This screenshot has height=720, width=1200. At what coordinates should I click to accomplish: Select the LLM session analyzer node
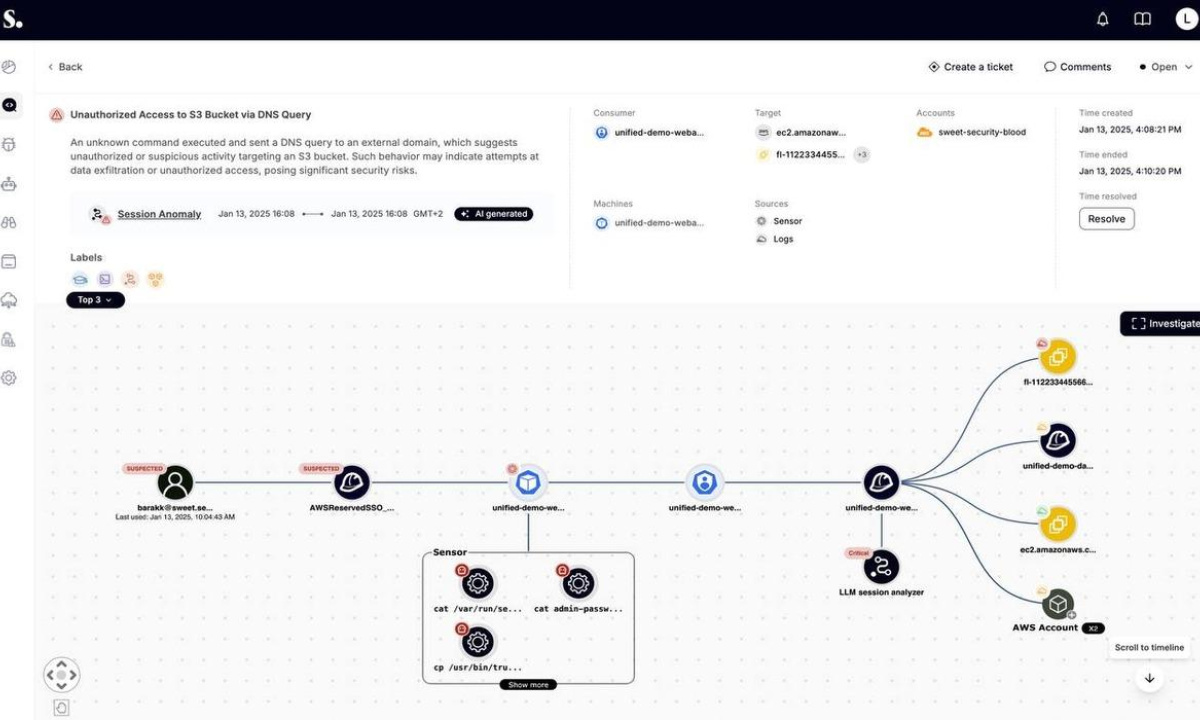[x=881, y=567]
